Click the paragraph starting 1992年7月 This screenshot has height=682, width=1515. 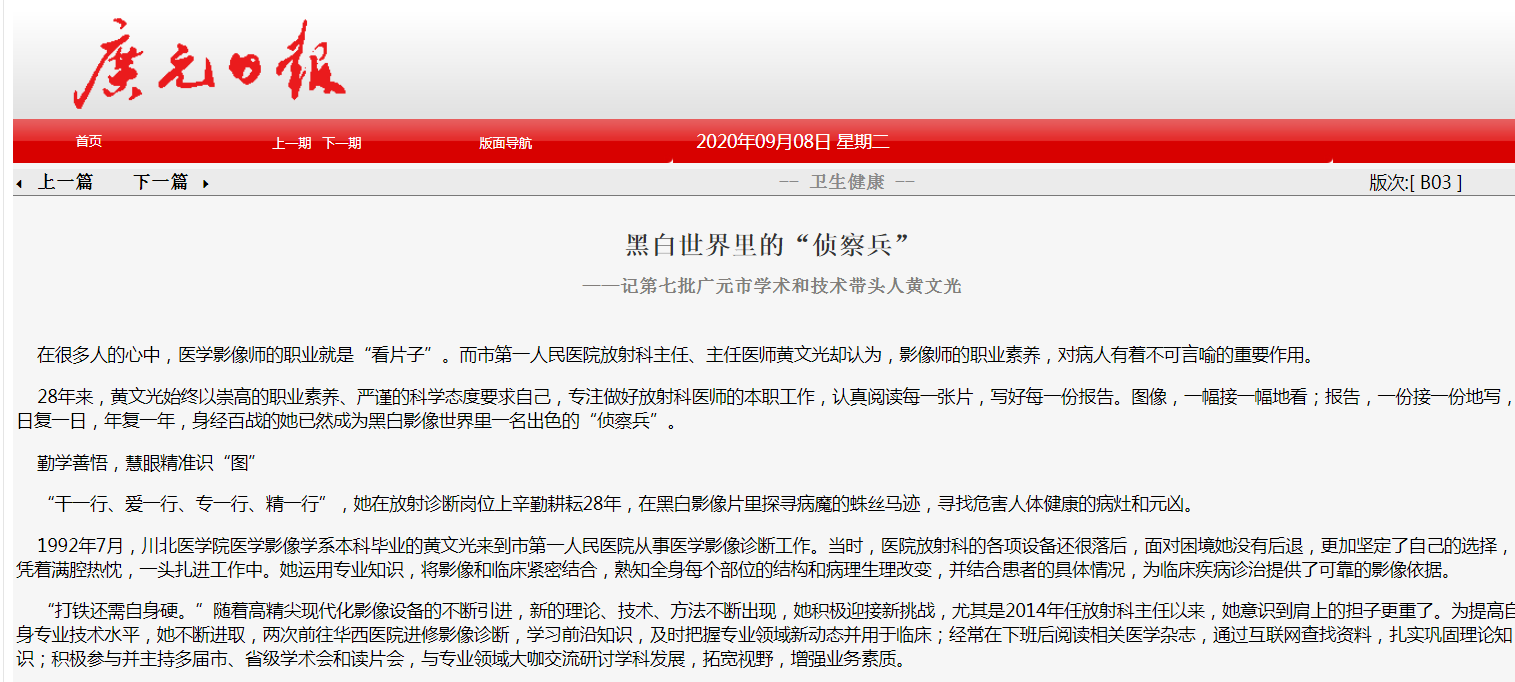click(x=760, y=558)
